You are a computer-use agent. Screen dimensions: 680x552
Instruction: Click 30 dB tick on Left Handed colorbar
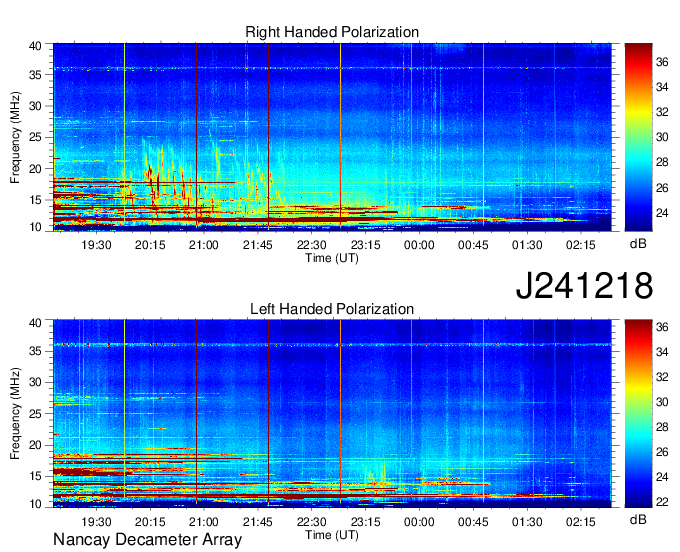pos(662,402)
